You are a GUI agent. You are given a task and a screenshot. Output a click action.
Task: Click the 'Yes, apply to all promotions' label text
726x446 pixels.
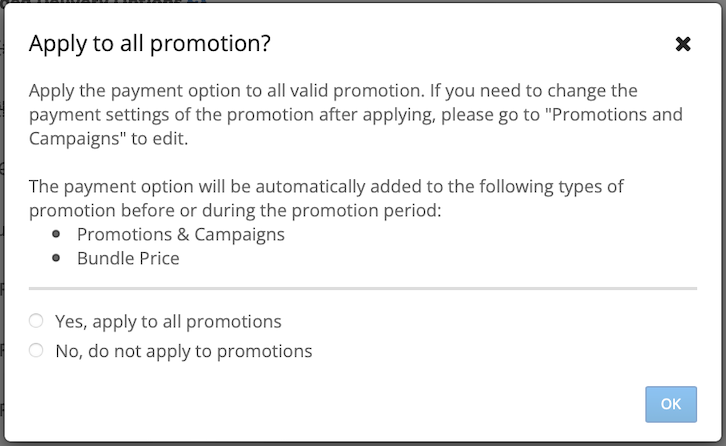(x=168, y=321)
